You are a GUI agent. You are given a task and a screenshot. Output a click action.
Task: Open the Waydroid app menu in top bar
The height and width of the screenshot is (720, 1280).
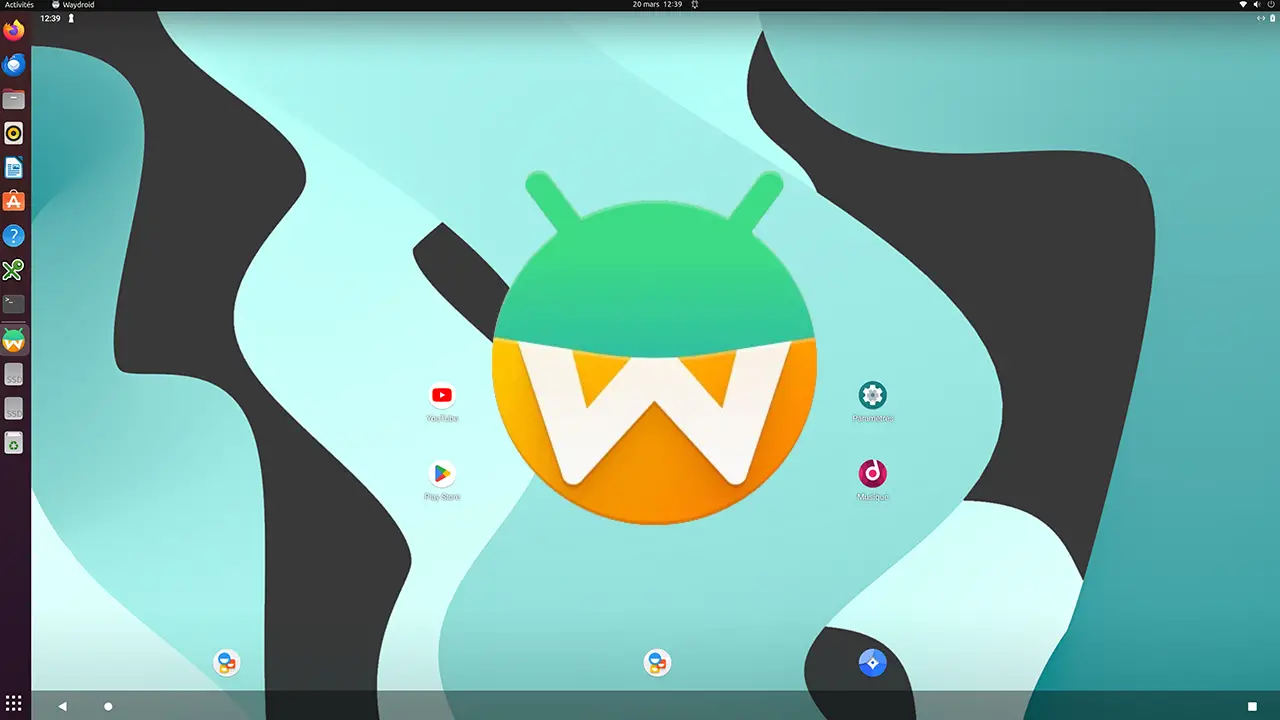pos(73,5)
